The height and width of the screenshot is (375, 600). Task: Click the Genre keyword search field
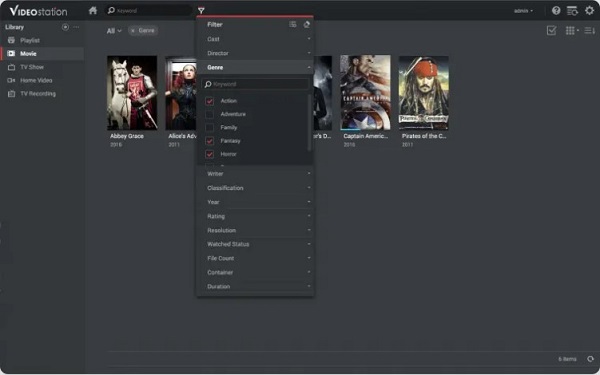pos(255,84)
